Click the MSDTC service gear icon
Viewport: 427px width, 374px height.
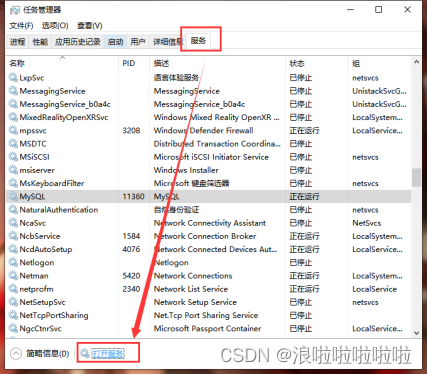[13, 144]
